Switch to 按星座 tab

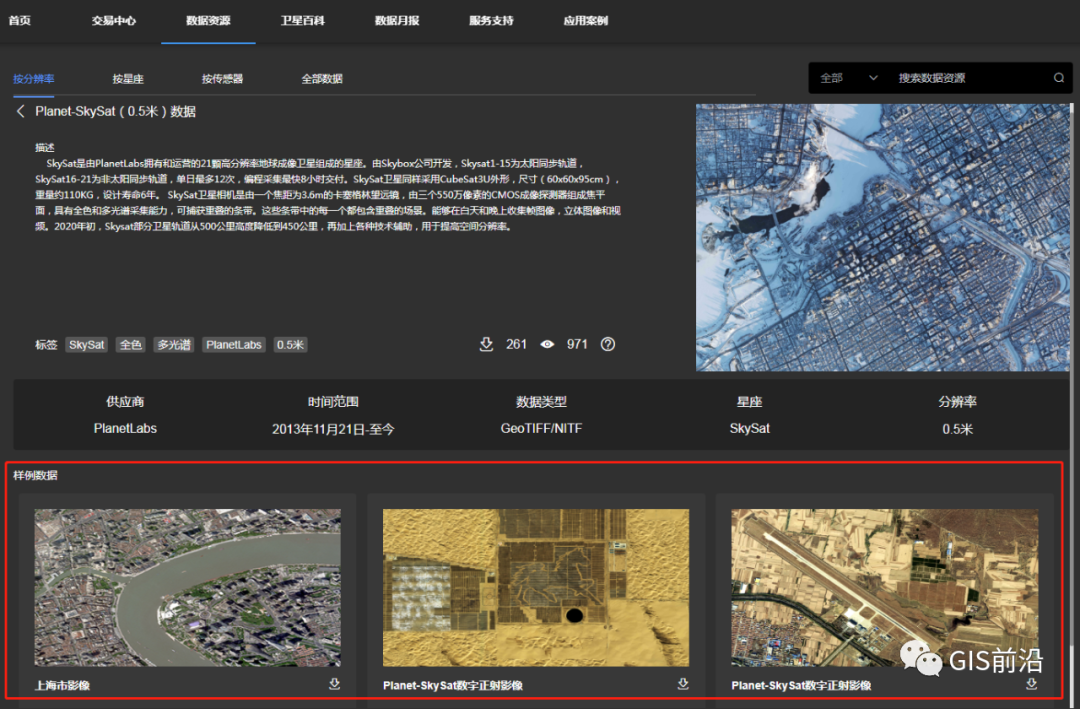128,79
